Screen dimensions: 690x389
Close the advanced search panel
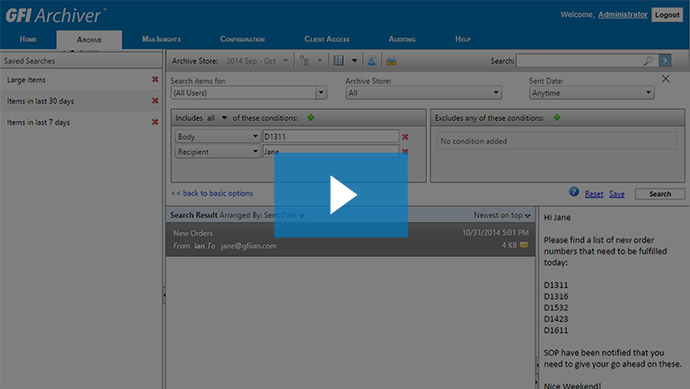[665, 79]
